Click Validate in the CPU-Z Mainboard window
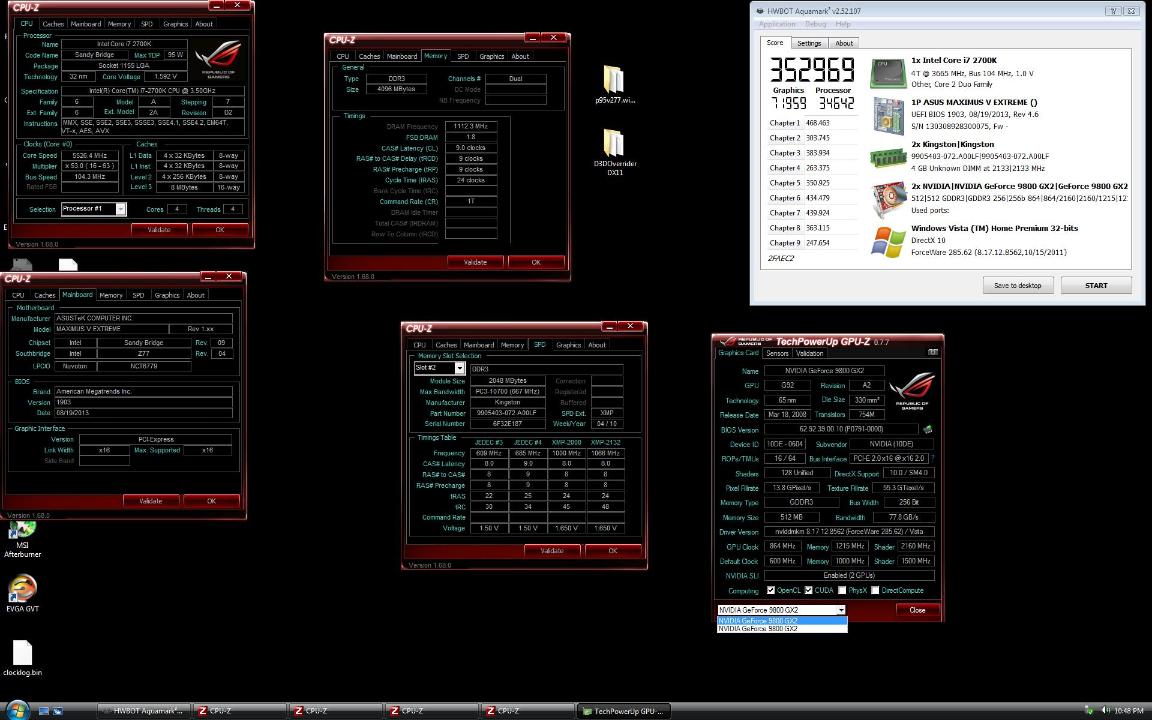The height and width of the screenshot is (720, 1152). [x=151, y=501]
